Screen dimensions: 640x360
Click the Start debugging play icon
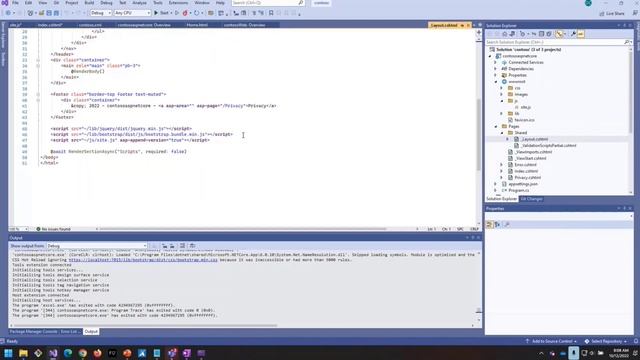coord(156,13)
